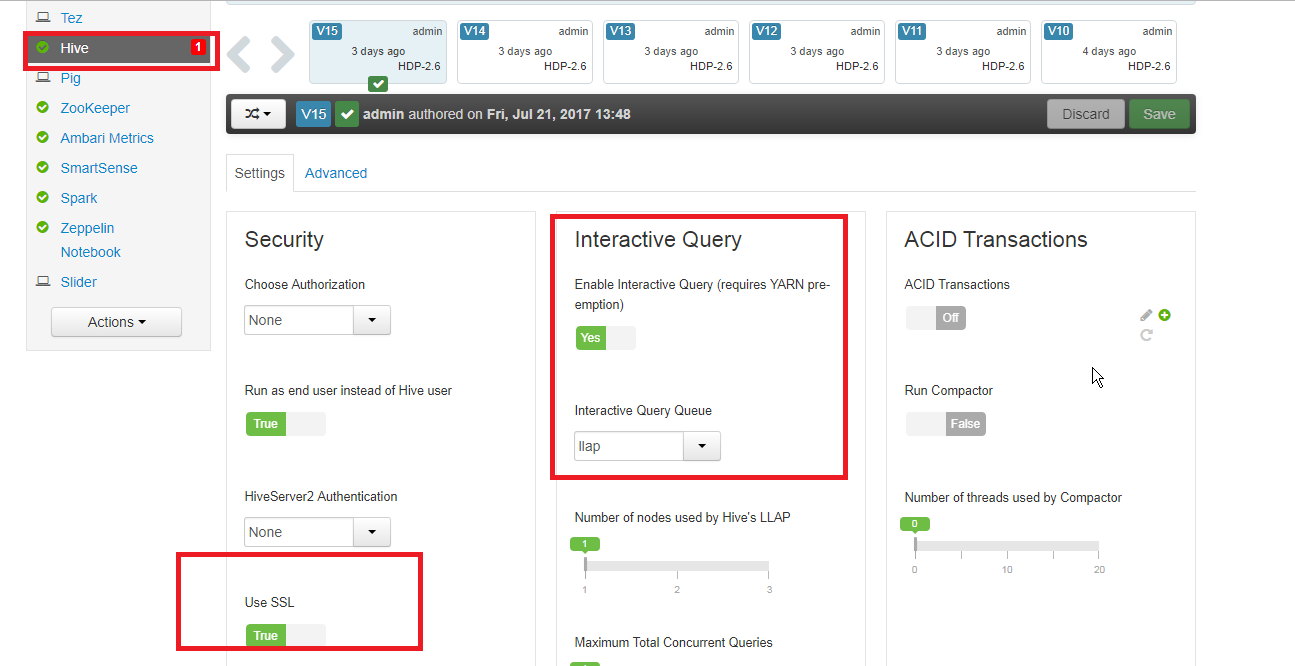1295x666 pixels.
Task: Expand the version compare shuffle dropdown
Action: pos(258,114)
